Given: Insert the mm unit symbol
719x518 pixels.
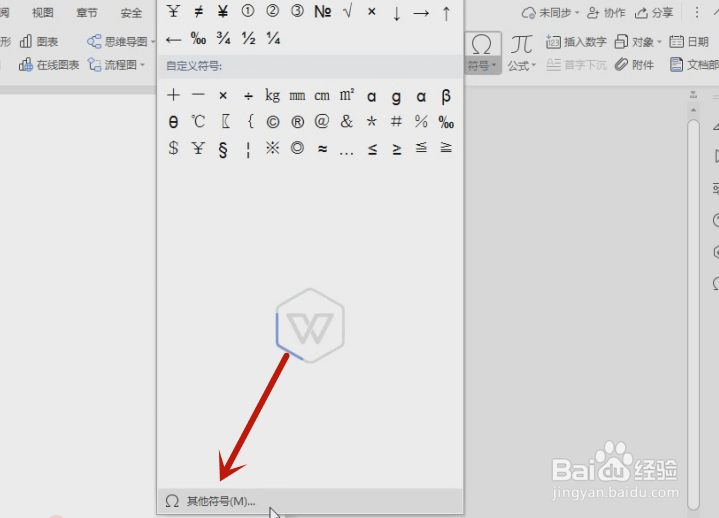Looking at the screenshot, I should (297, 96).
